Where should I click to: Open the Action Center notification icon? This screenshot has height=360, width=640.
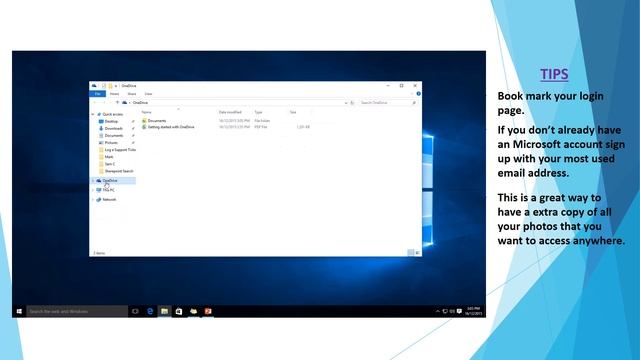click(459, 311)
